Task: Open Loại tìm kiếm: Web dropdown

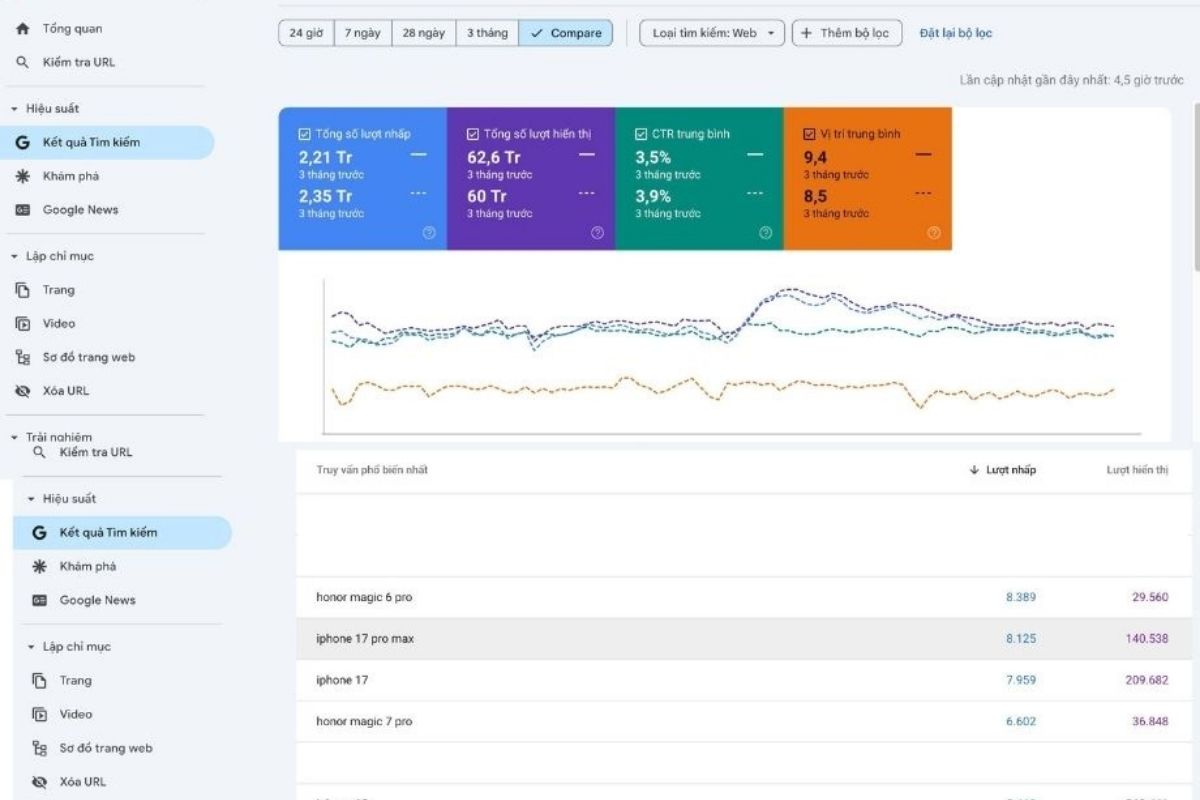Action: [x=713, y=33]
